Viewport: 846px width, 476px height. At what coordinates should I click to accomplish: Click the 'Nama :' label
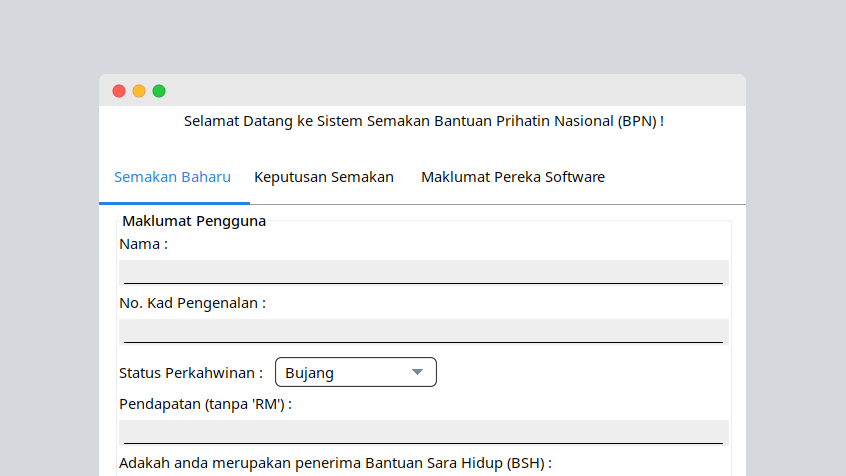[x=143, y=244]
